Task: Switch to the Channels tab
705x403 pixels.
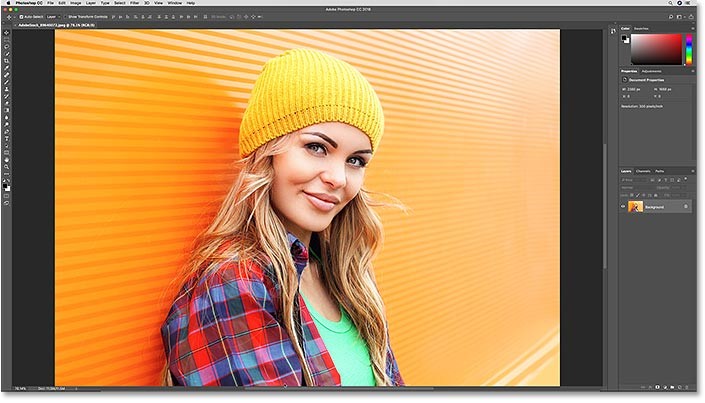Action: (x=643, y=171)
